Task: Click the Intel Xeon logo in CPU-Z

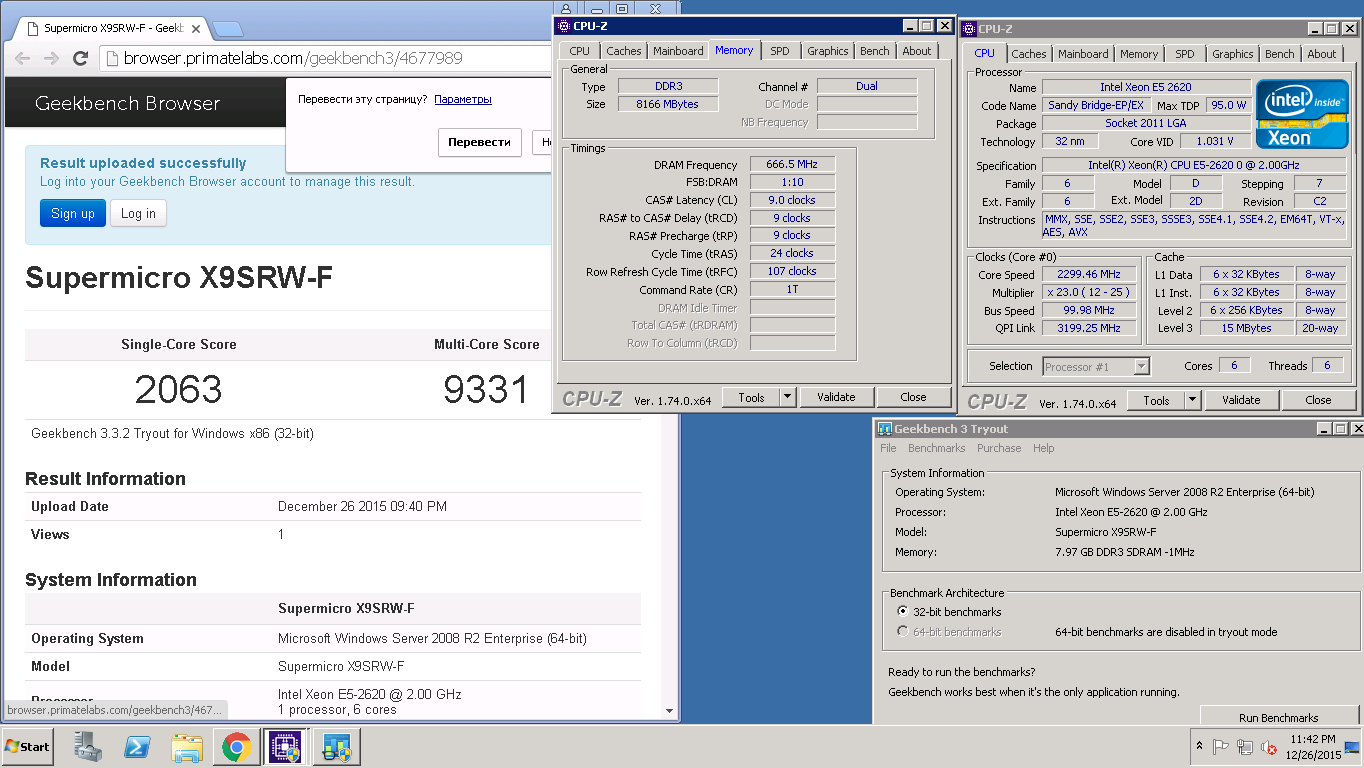Action: pyautogui.click(x=1300, y=115)
